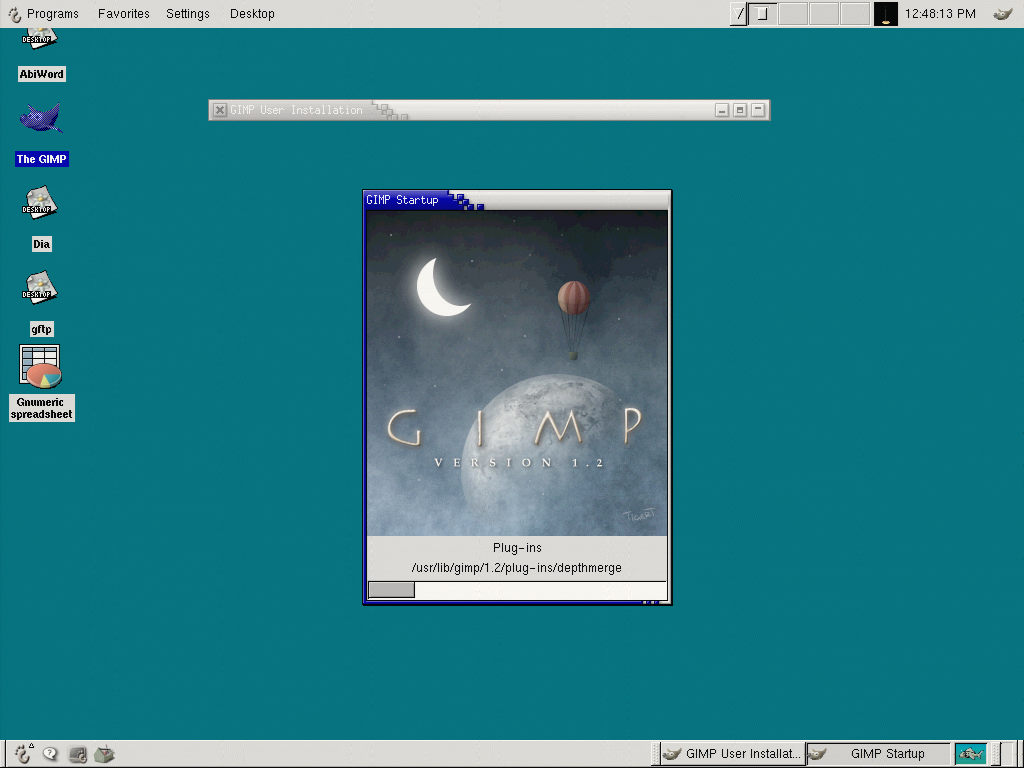Close the GIMP User Installation window with X
1024x768 pixels.
pos(220,110)
